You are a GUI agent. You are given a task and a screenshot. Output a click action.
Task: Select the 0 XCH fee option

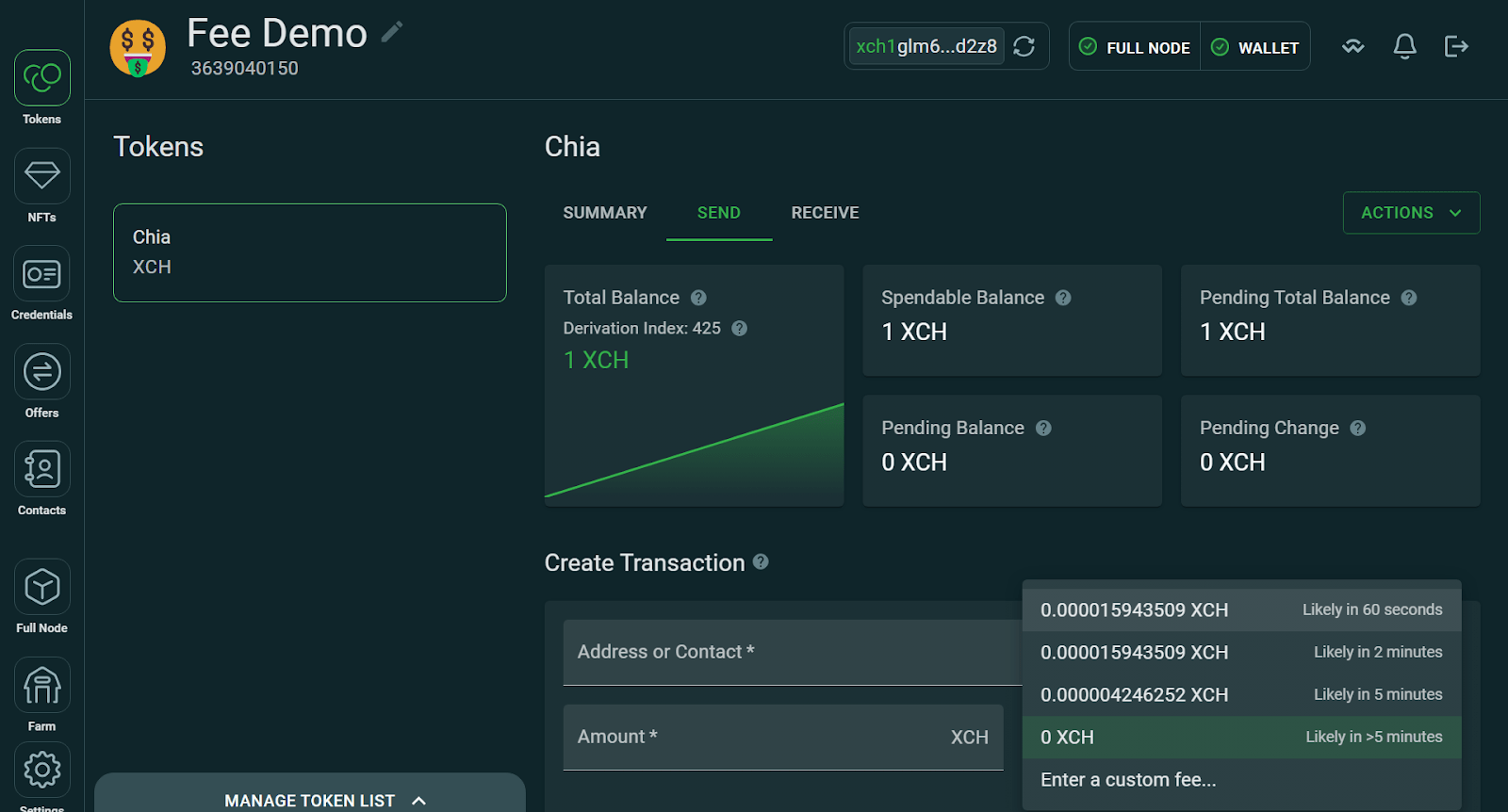(1240, 737)
